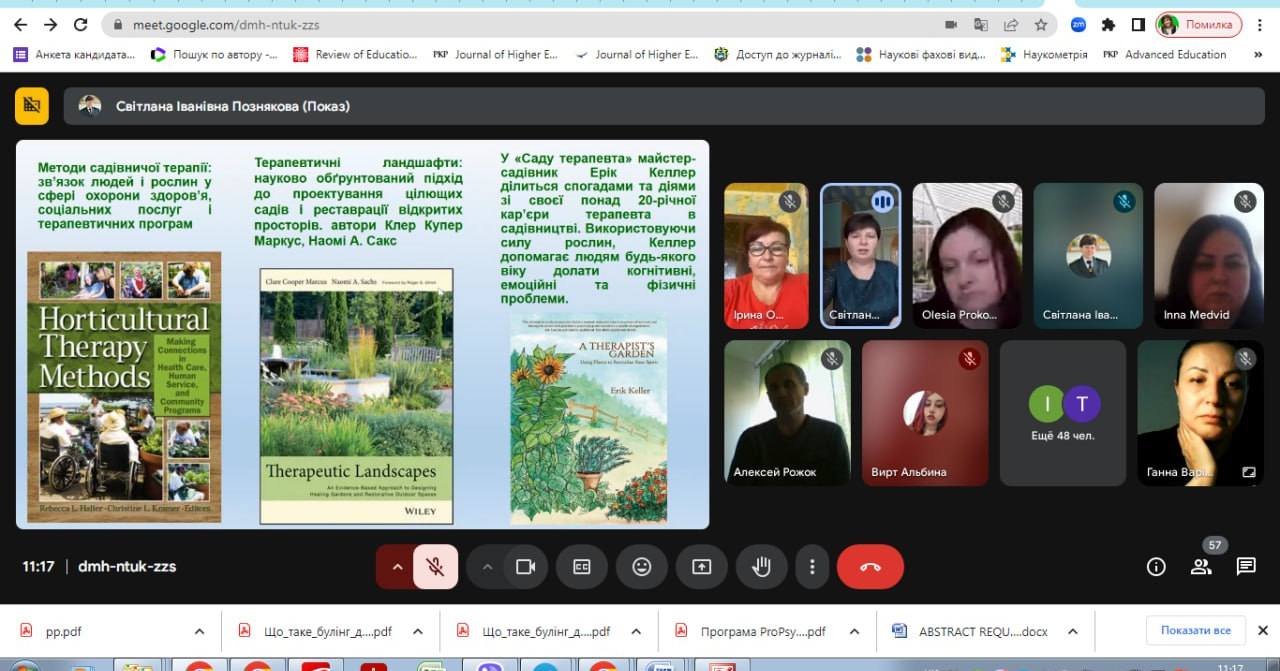
Task: Click the yellow presentation-off icon
Action: (x=32, y=106)
